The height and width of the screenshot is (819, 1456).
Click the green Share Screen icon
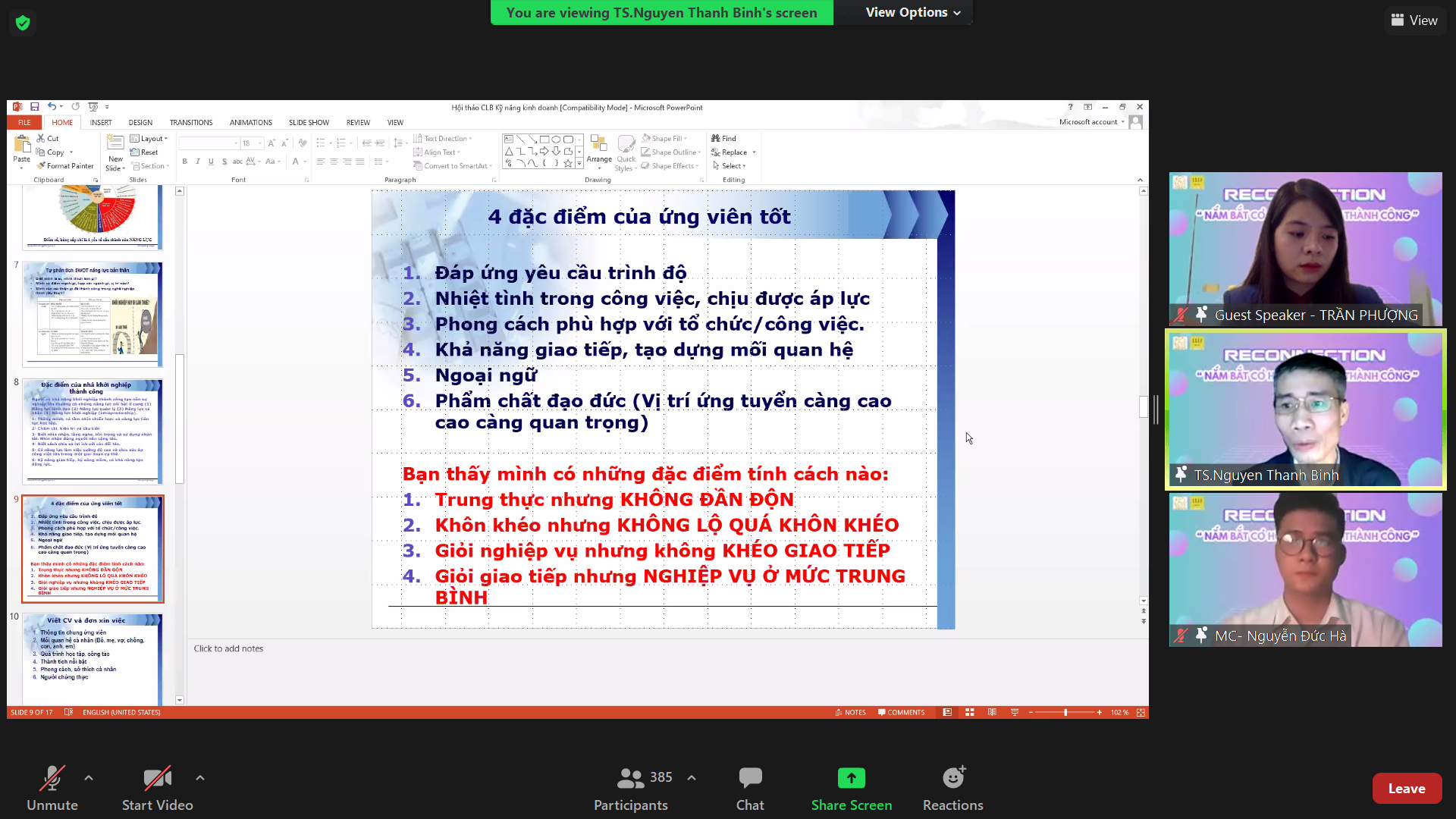851,778
